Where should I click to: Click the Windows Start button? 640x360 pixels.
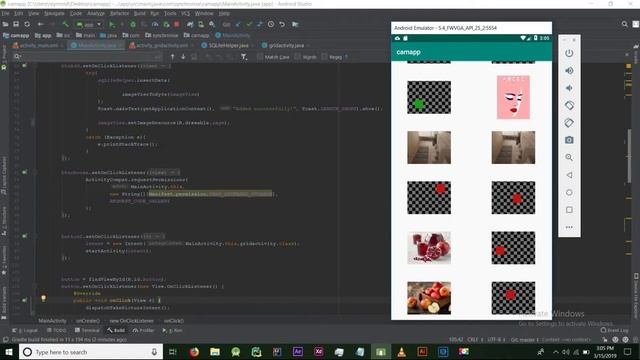tap(9, 352)
